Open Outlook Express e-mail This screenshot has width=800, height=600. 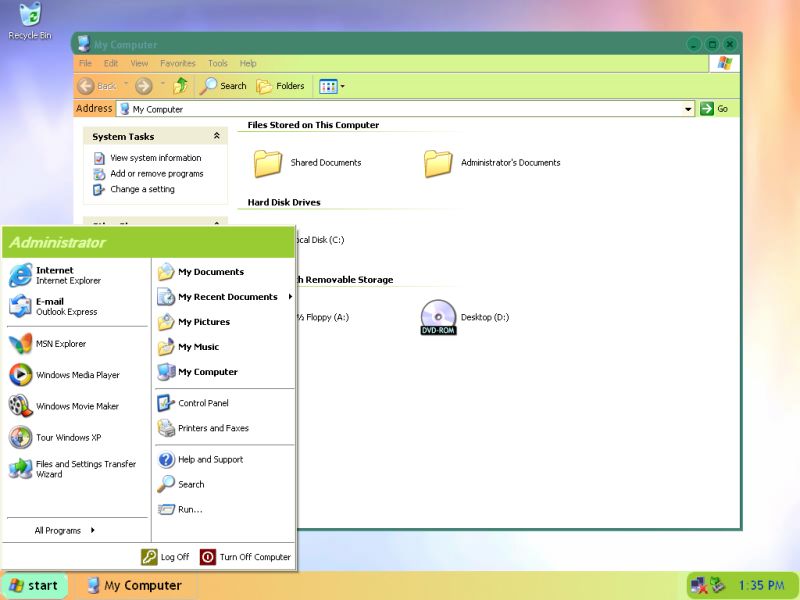pos(50,307)
